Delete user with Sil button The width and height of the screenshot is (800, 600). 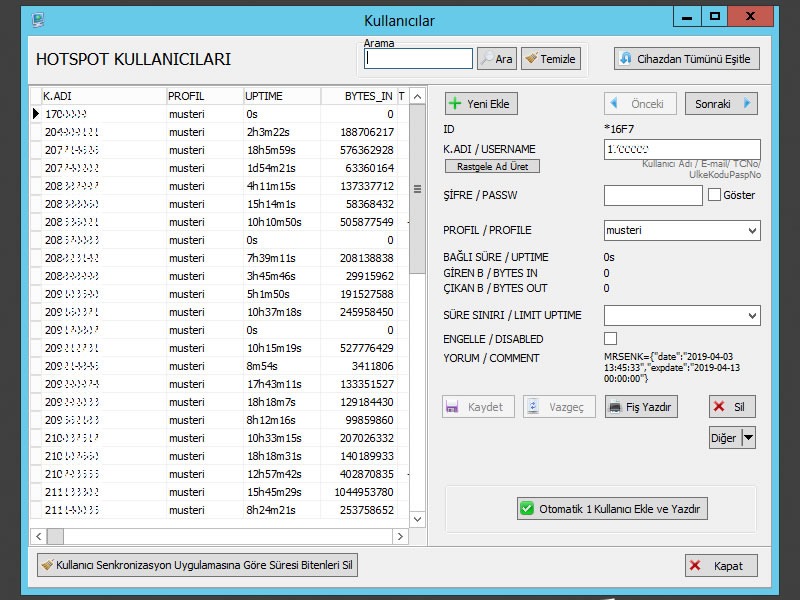pyautogui.click(x=732, y=407)
